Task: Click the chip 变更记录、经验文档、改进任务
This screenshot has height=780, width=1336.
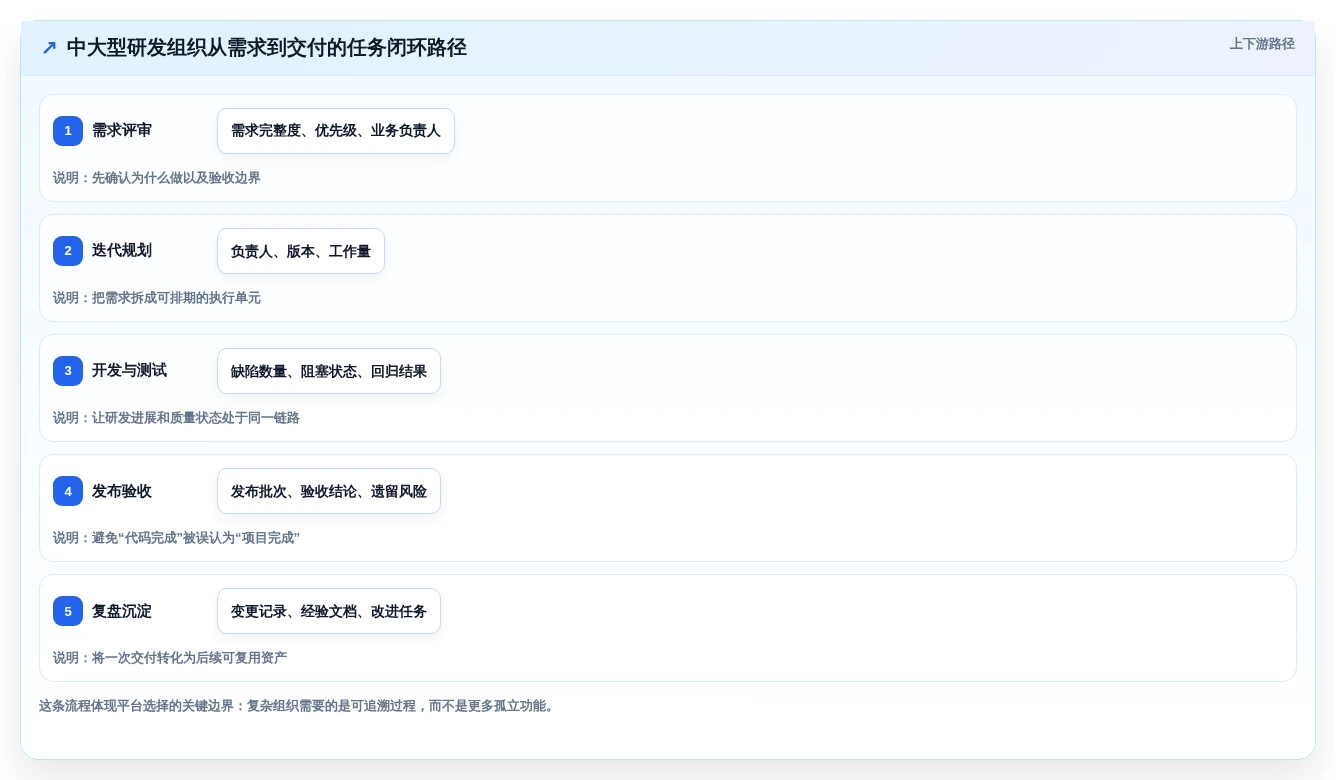Action: [x=329, y=611]
